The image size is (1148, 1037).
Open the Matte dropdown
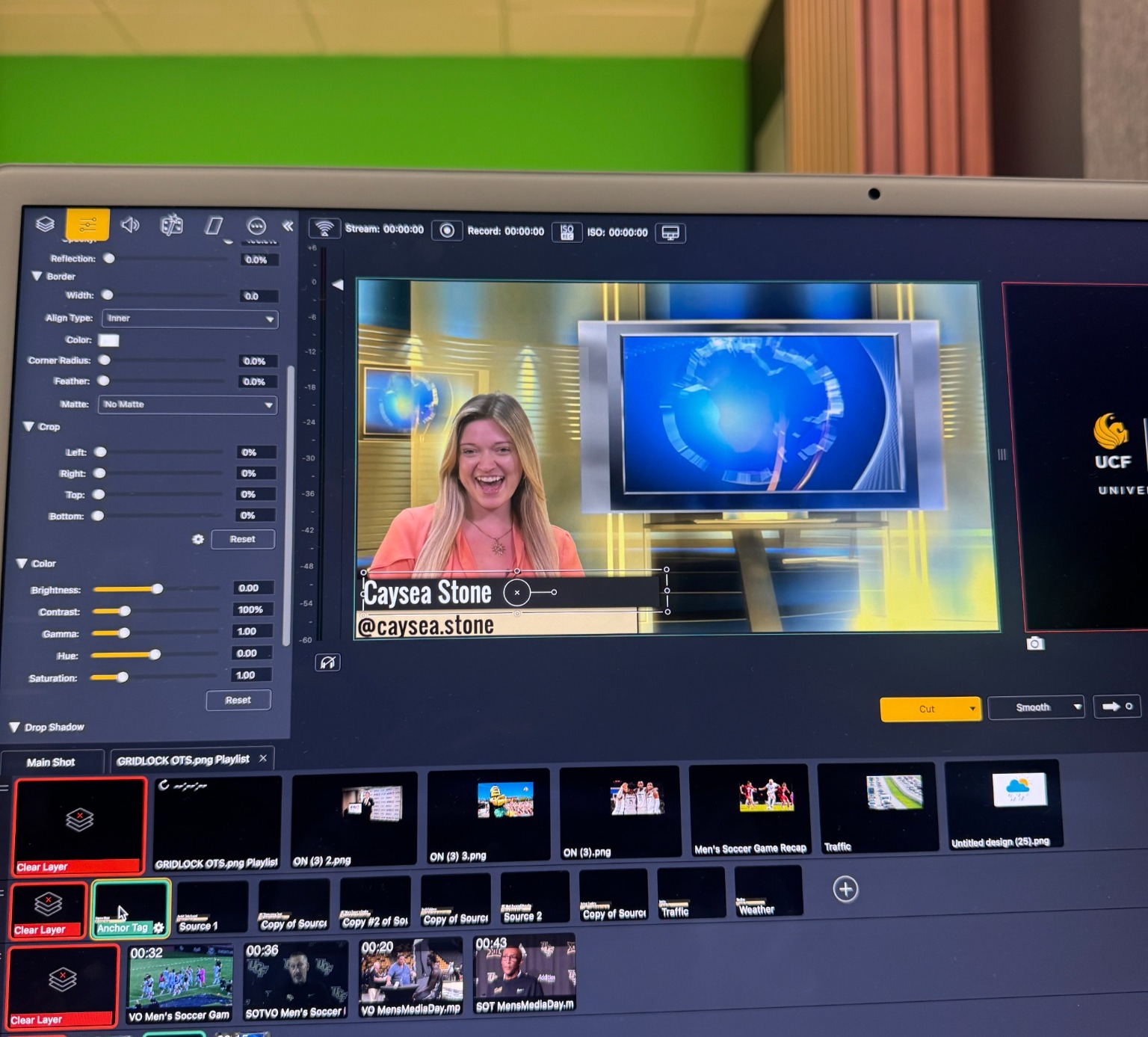188,404
